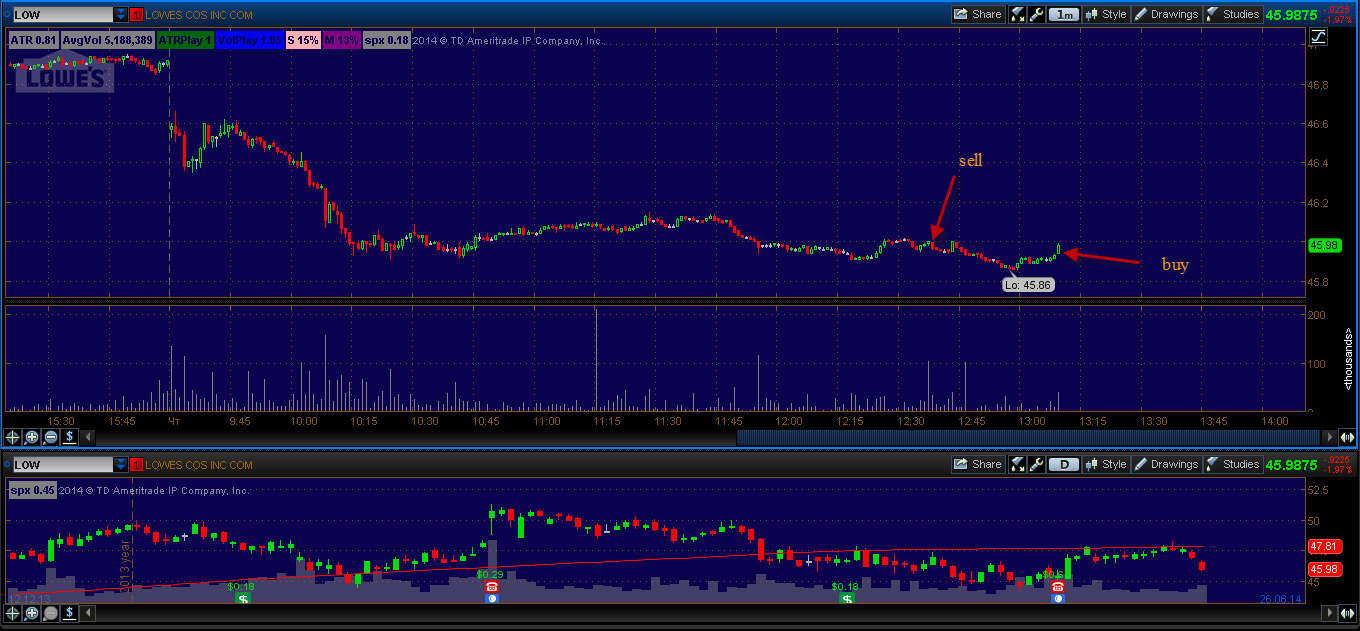Toggle the dollar sign price icon under the lower chart

click(x=70, y=613)
